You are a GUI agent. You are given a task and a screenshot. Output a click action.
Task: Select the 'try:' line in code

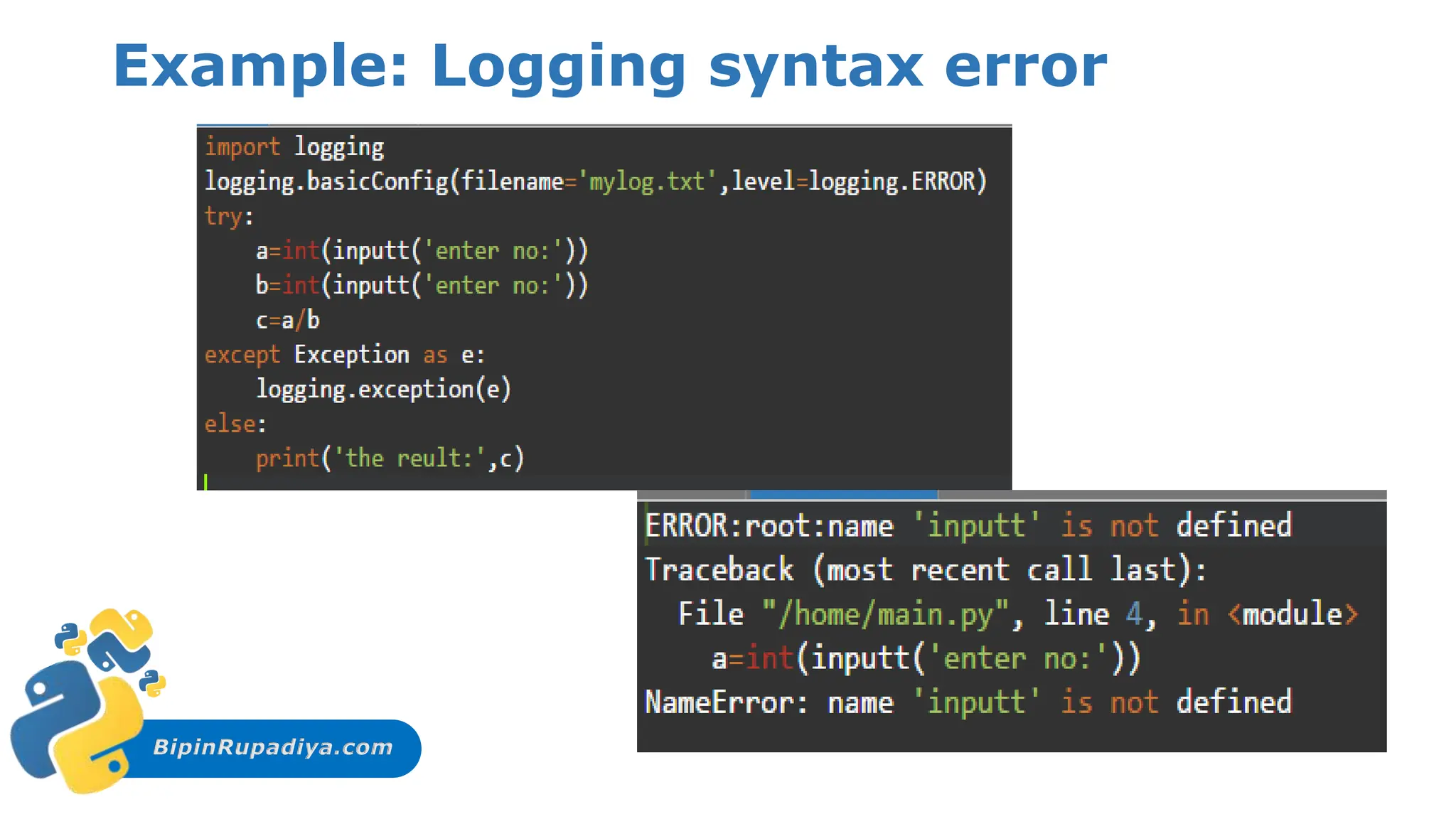(229, 216)
